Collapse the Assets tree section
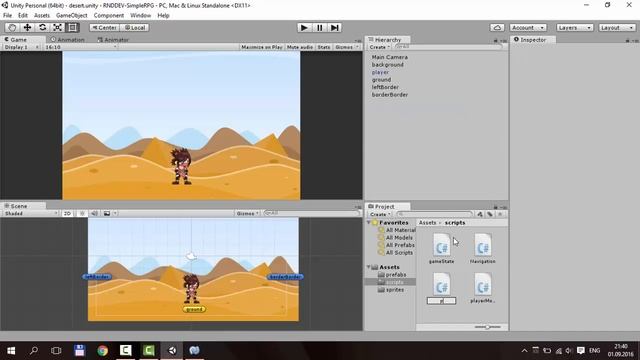The width and height of the screenshot is (640, 360). (x=369, y=267)
